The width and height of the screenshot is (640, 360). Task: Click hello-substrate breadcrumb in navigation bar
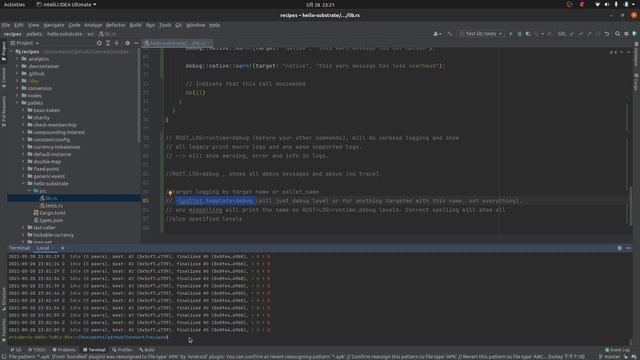click(x=64, y=34)
